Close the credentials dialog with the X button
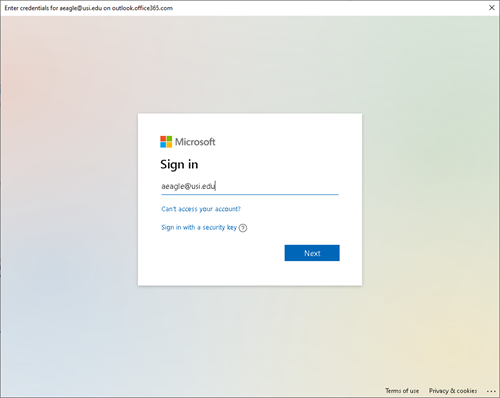 click(492, 8)
